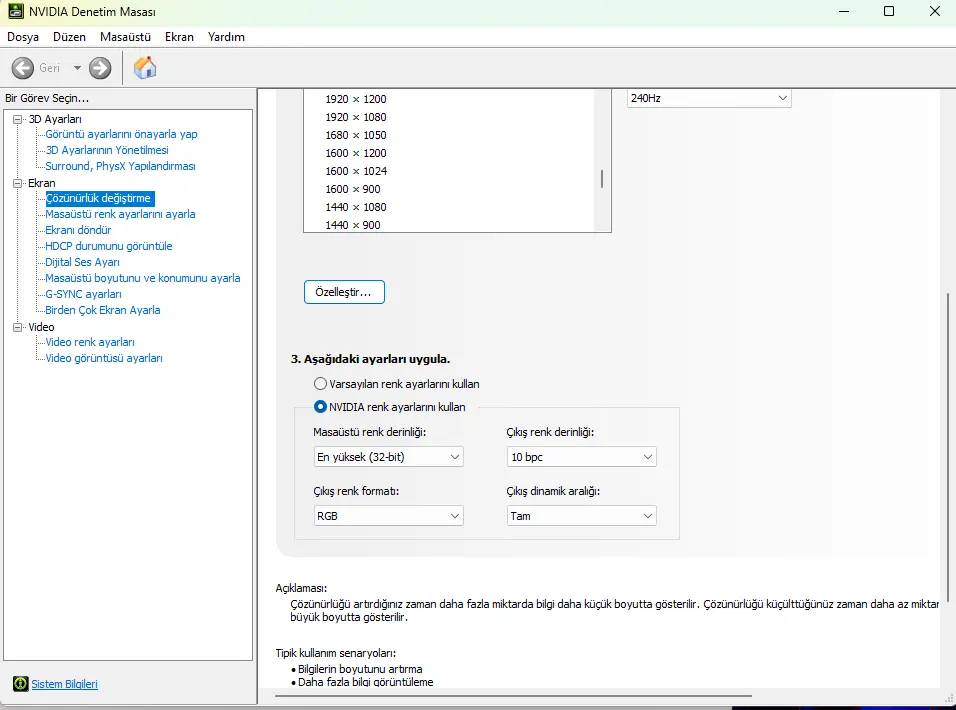Open the Tam dynamic range dropdown

(581, 516)
